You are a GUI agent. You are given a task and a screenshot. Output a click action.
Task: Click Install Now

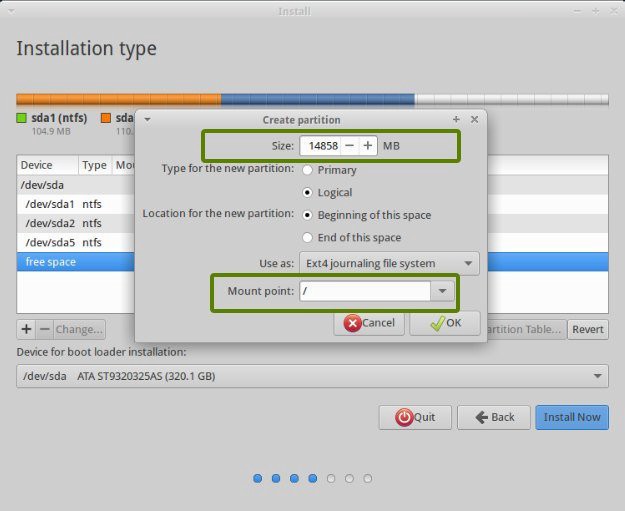(572, 417)
